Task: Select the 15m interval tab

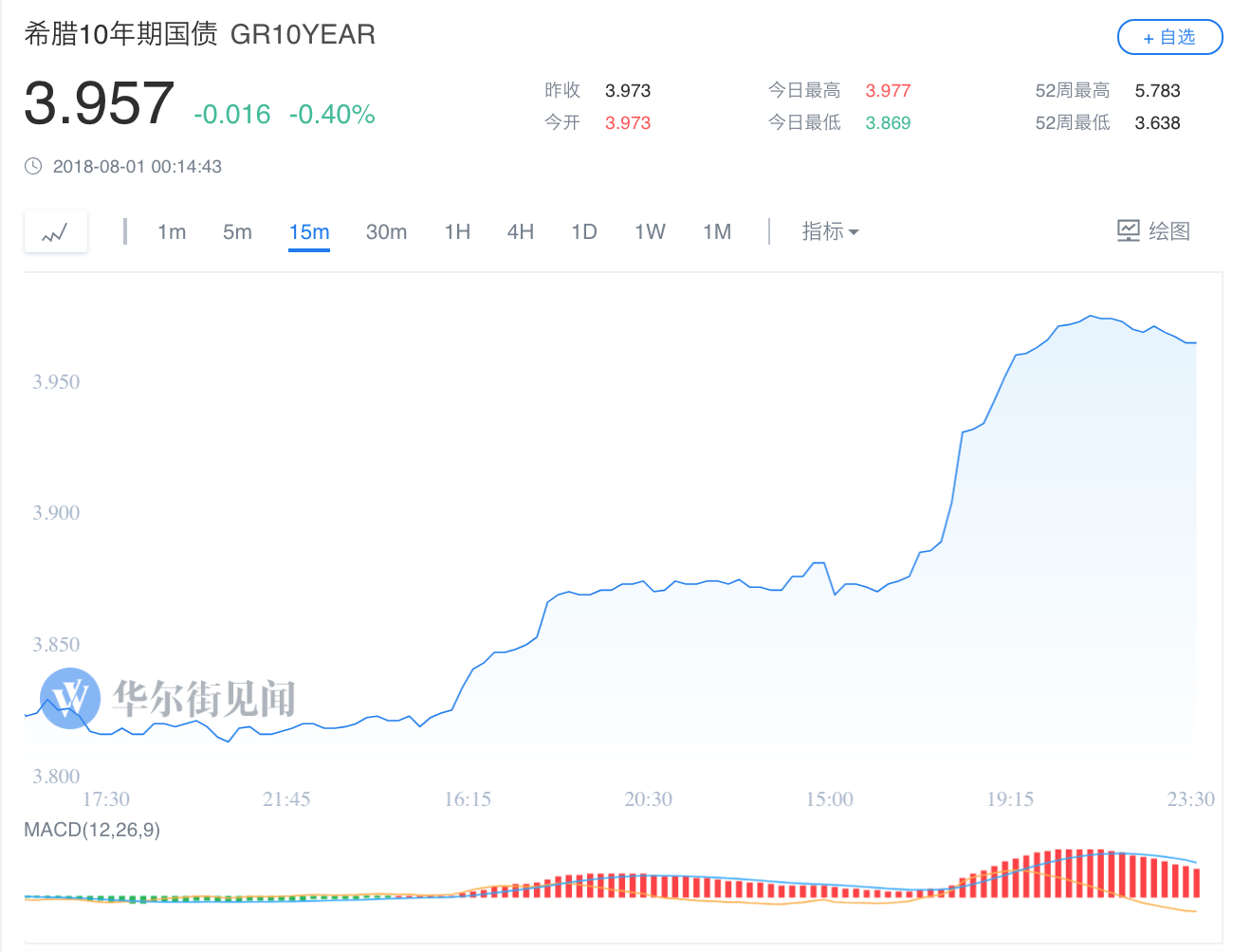Action: [x=309, y=231]
